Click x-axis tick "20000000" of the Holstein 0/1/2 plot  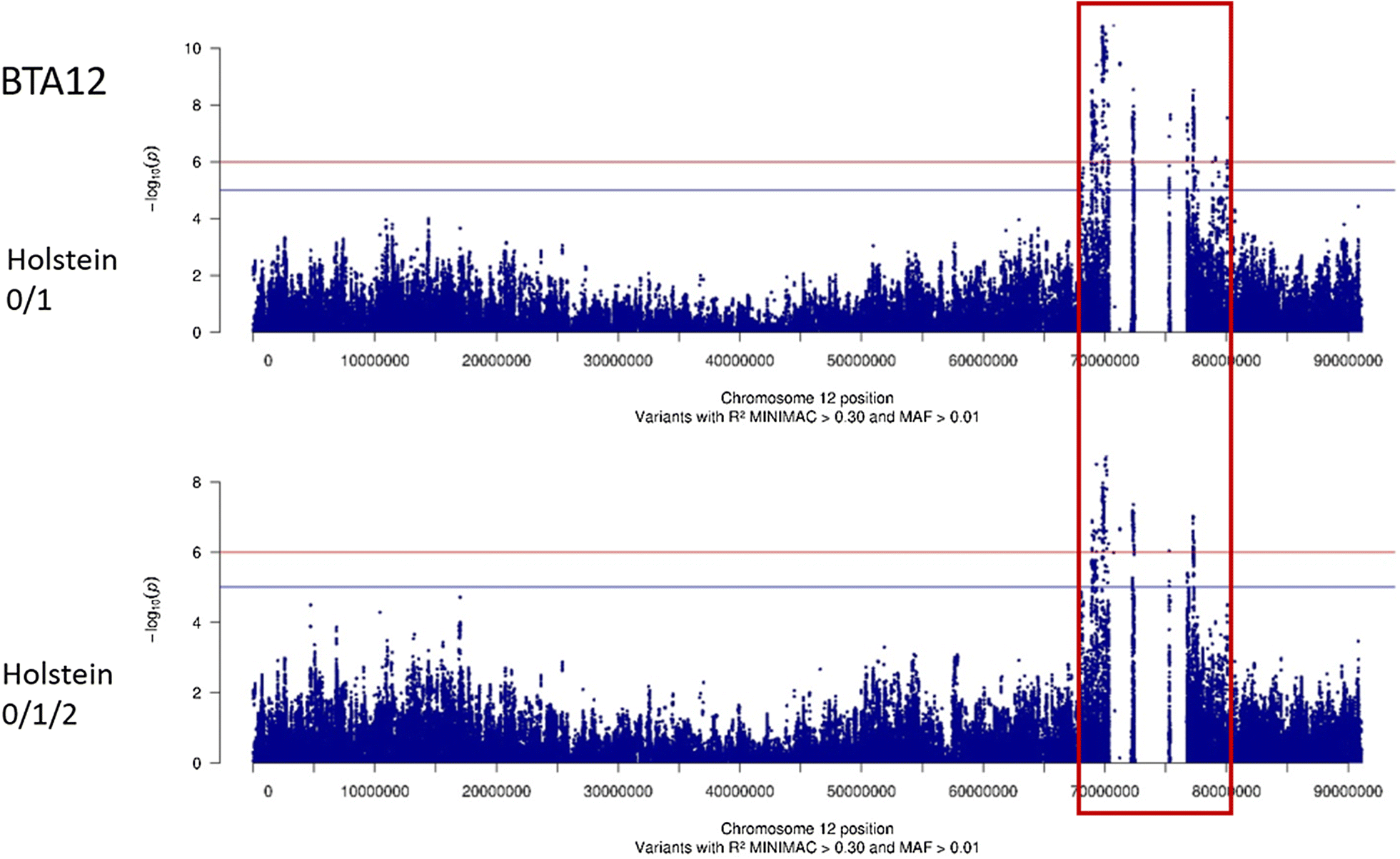pyautogui.click(x=496, y=791)
